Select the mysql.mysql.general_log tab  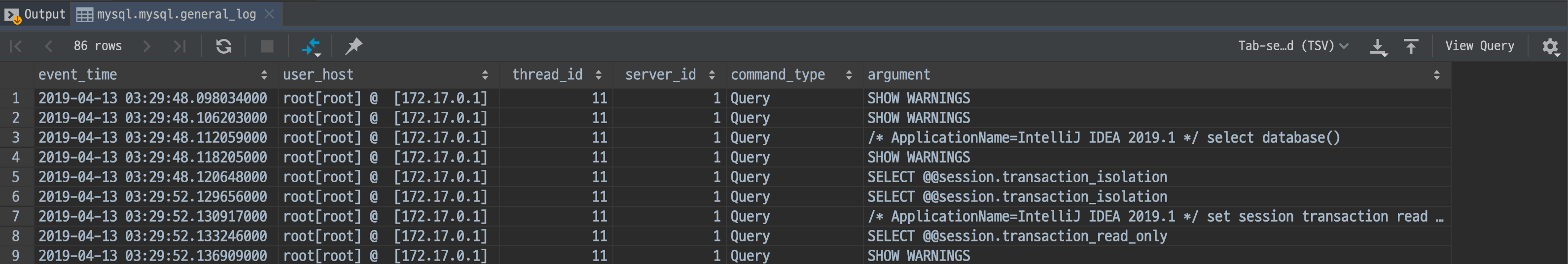[177, 14]
